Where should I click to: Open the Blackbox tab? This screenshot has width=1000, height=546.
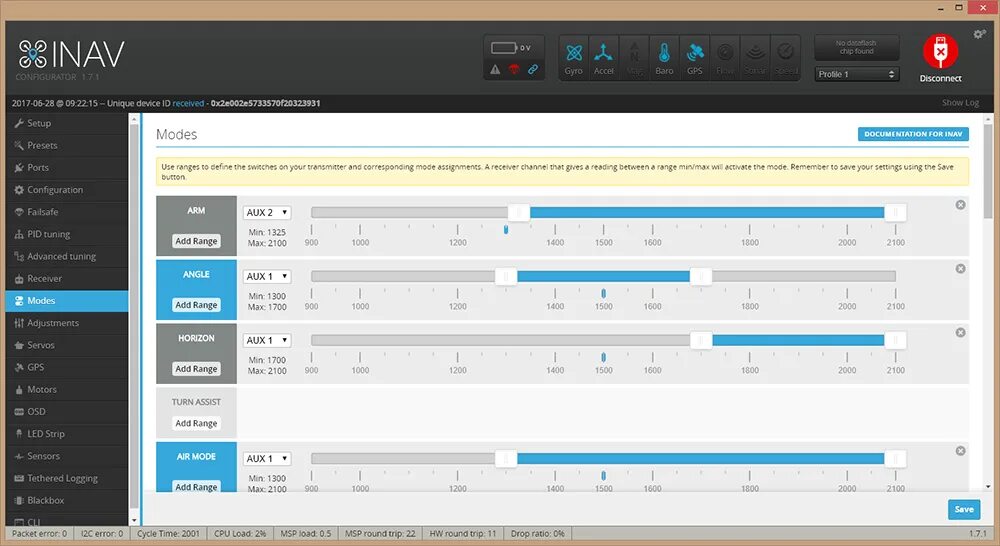point(67,500)
